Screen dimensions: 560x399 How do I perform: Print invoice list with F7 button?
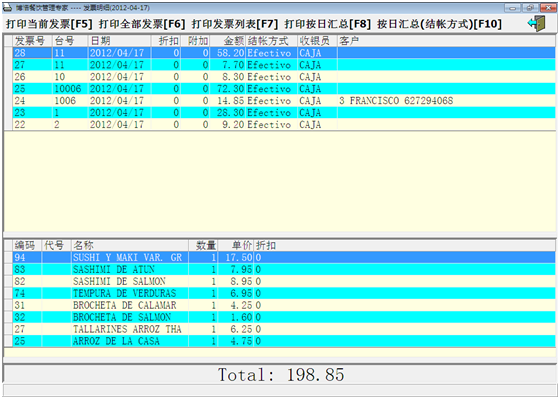[x=235, y=24]
